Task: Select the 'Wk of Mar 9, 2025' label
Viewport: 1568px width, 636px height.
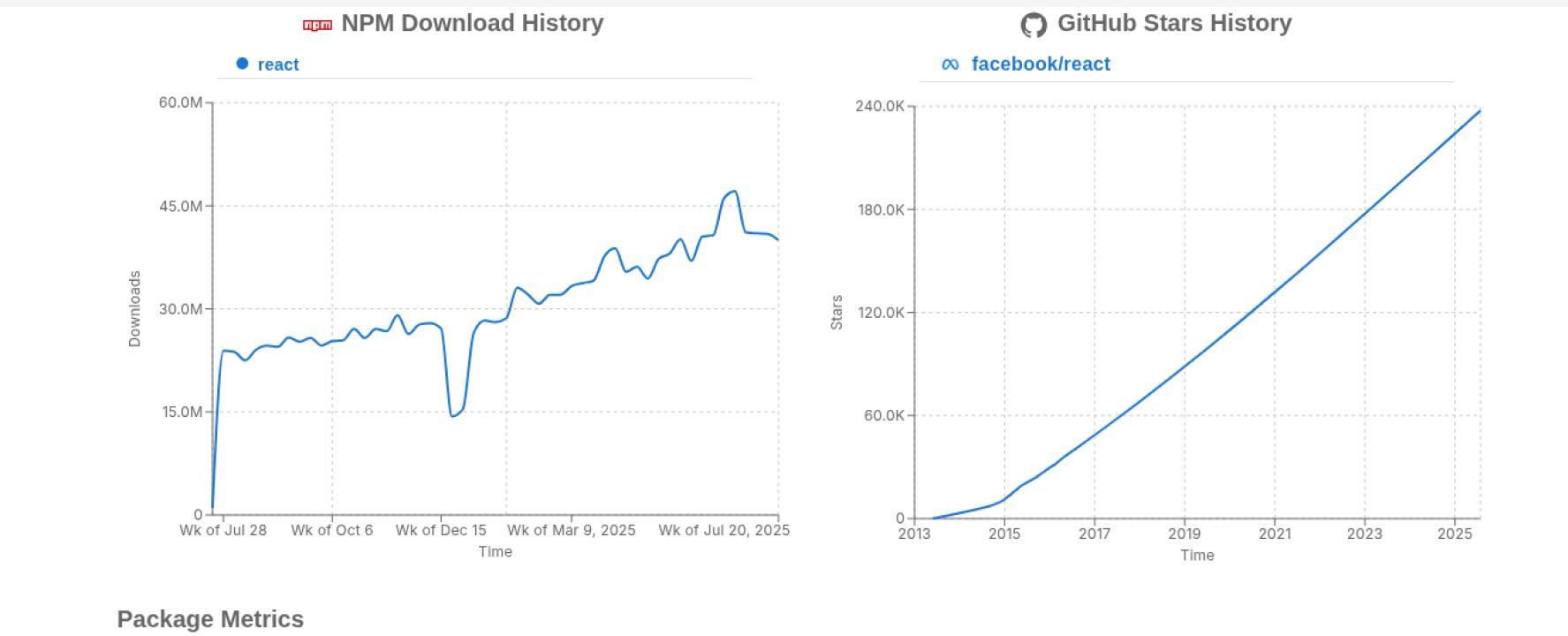Action: [x=572, y=530]
